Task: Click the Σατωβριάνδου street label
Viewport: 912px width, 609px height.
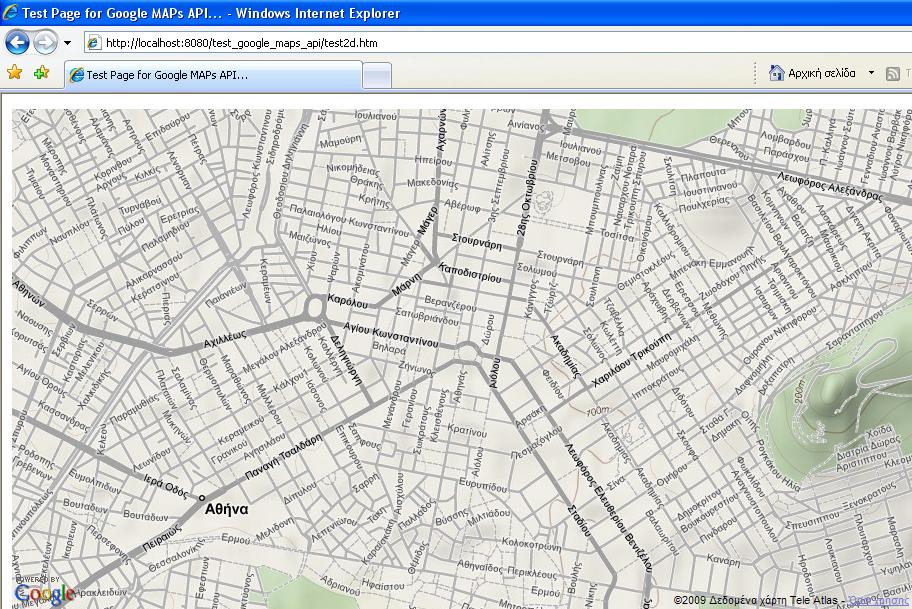Action: (427, 317)
